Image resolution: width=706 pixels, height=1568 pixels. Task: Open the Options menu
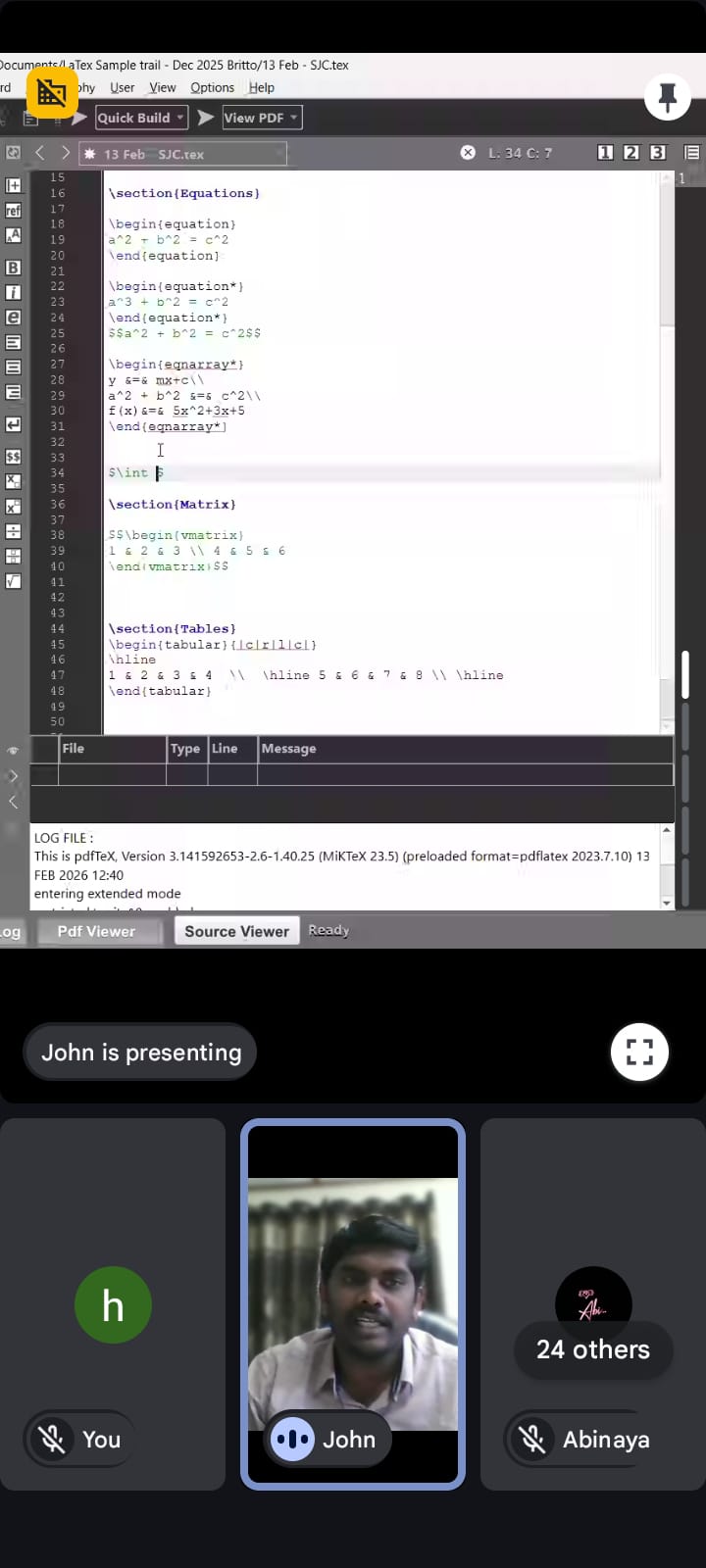coord(212,87)
